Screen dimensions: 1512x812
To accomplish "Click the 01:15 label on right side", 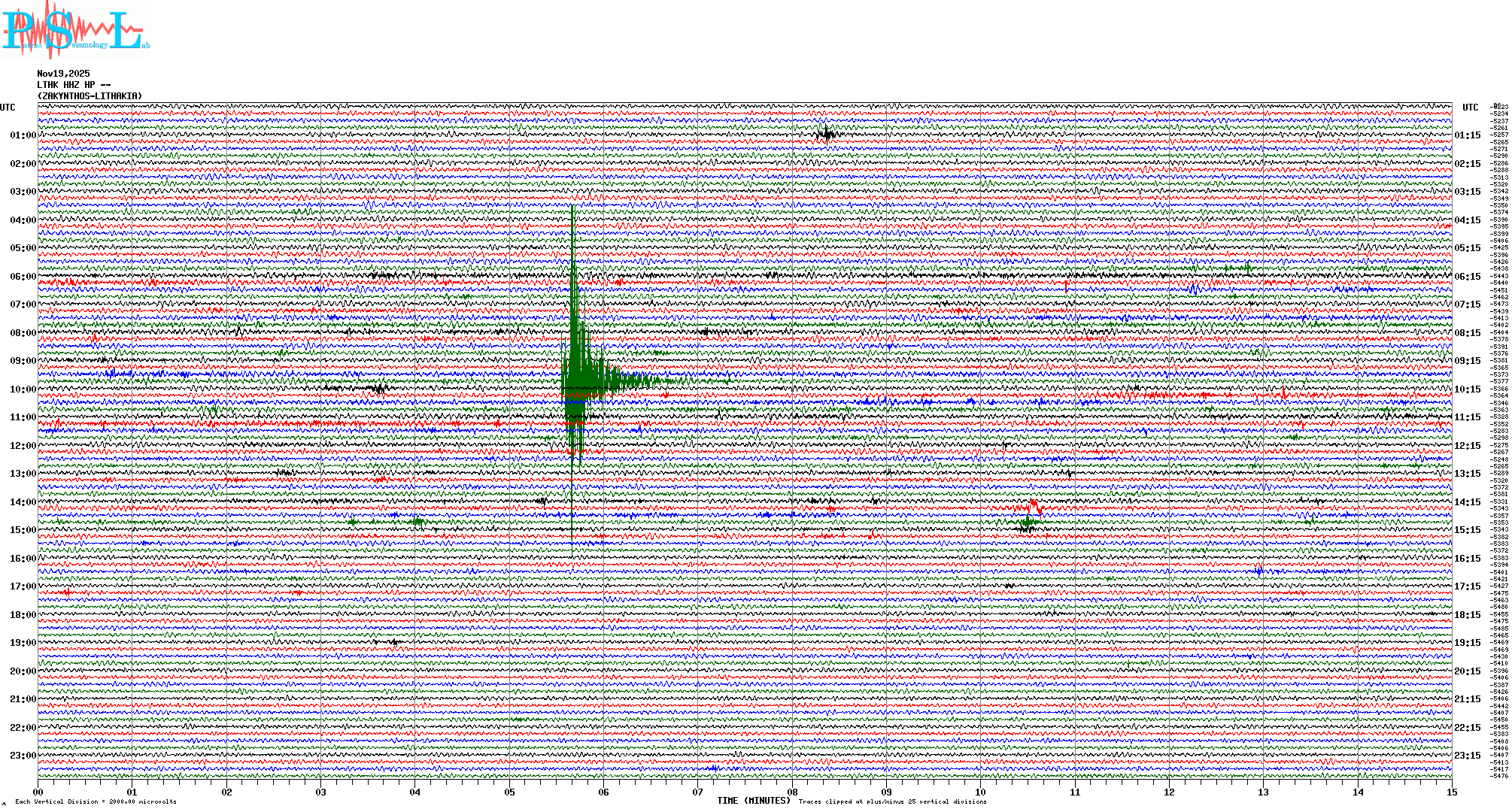I will pyautogui.click(x=1467, y=136).
